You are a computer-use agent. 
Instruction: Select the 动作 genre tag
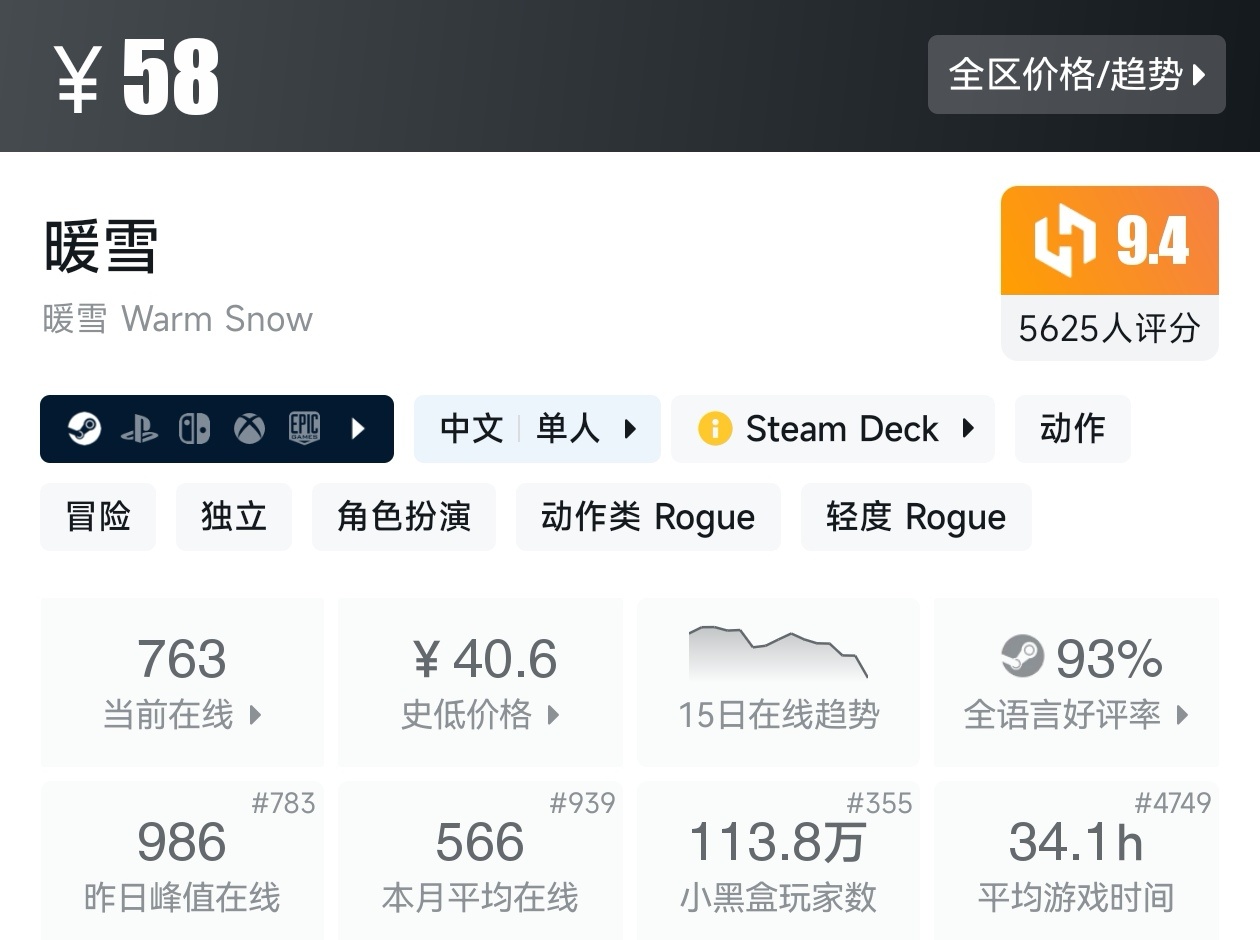point(1072,429)
